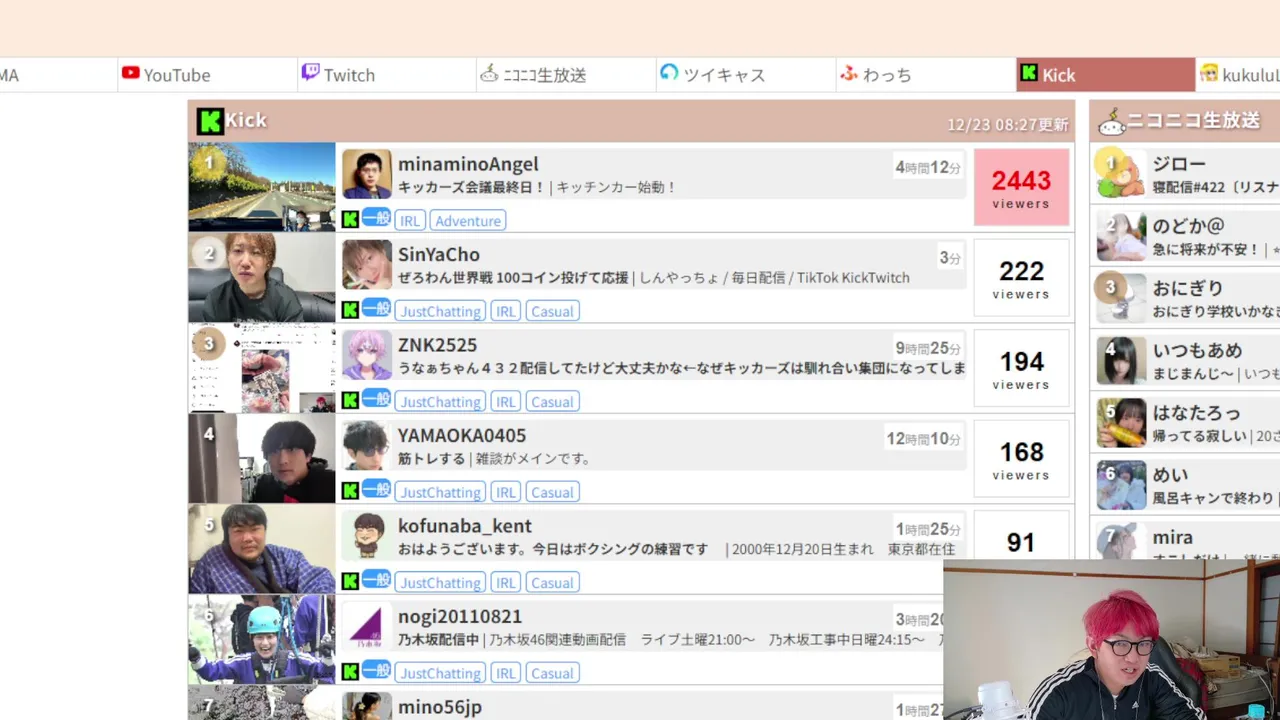The image size is (1280, 720).
Task: Open the のどか@ stream name
Action: 1188,226
